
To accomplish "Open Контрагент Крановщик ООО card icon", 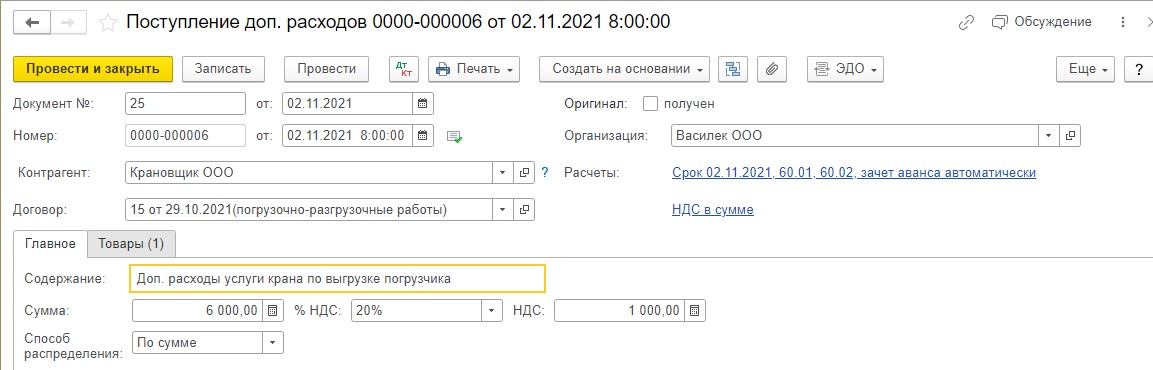I will click(x=524, y=173).
